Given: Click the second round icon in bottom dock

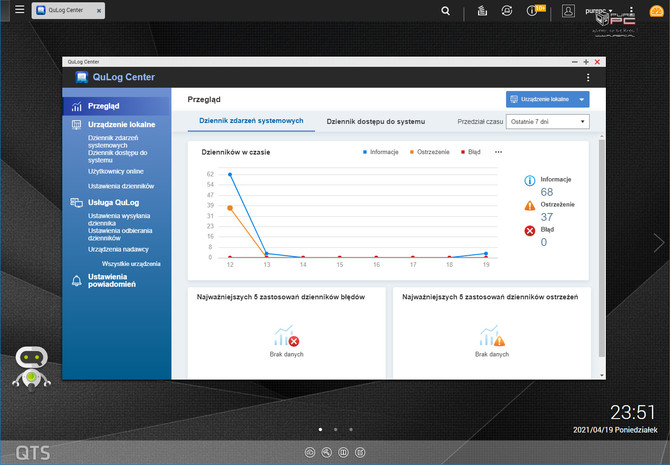Looking at the screenshot, I should coord(326,452).
